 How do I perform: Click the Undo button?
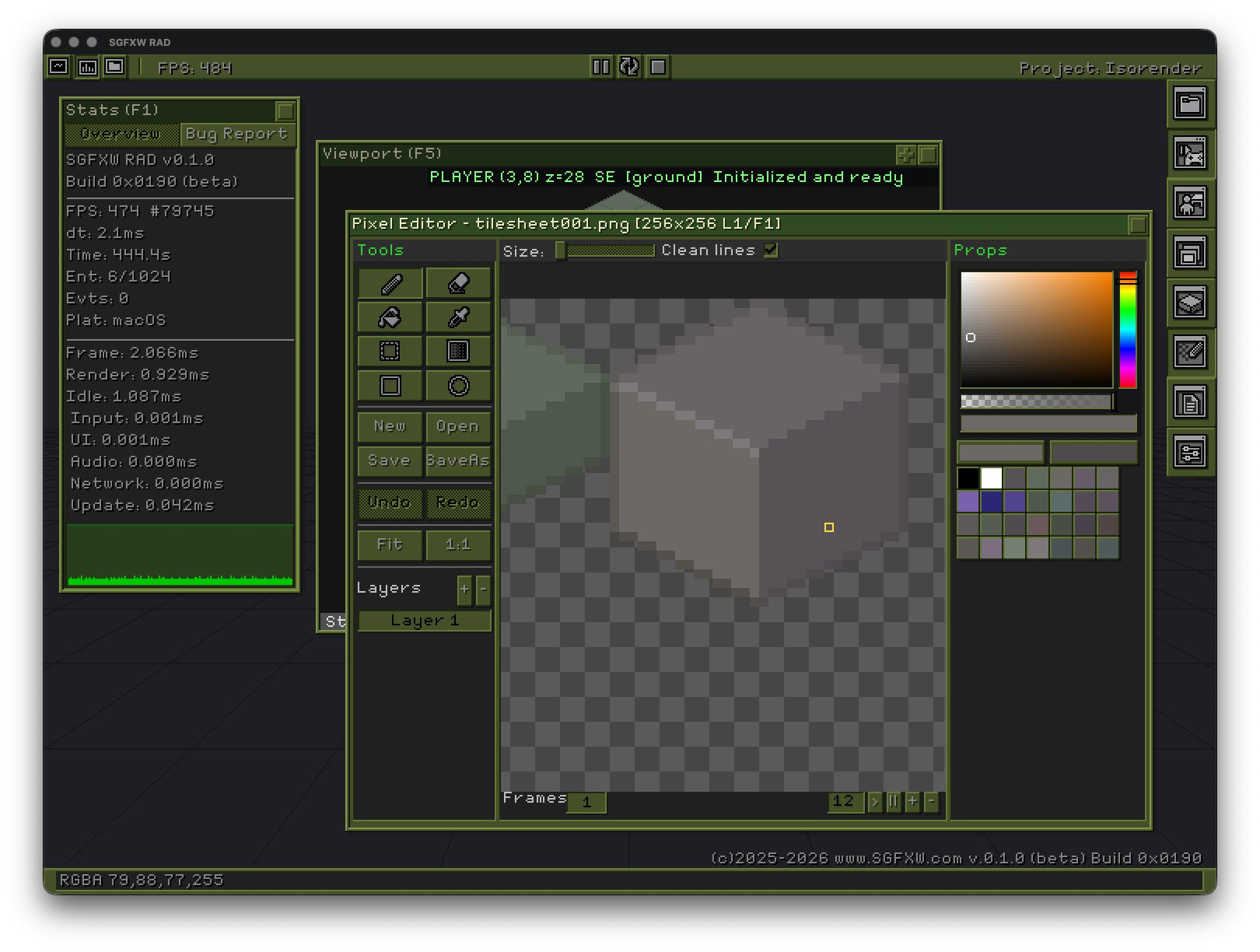pyautogui.click(x=390, y=502)
